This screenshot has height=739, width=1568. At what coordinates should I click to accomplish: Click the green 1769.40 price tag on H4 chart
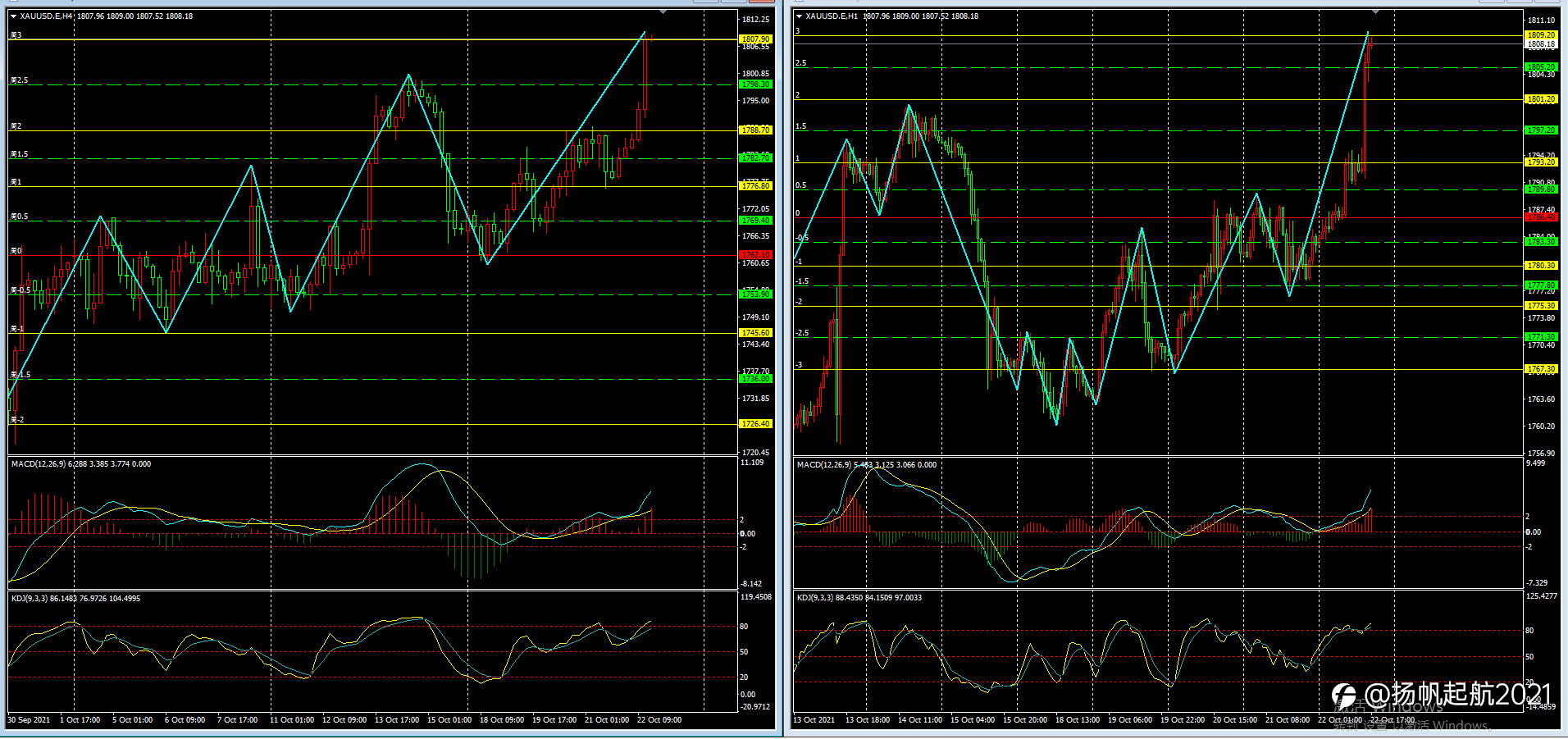tap(755, 221)
